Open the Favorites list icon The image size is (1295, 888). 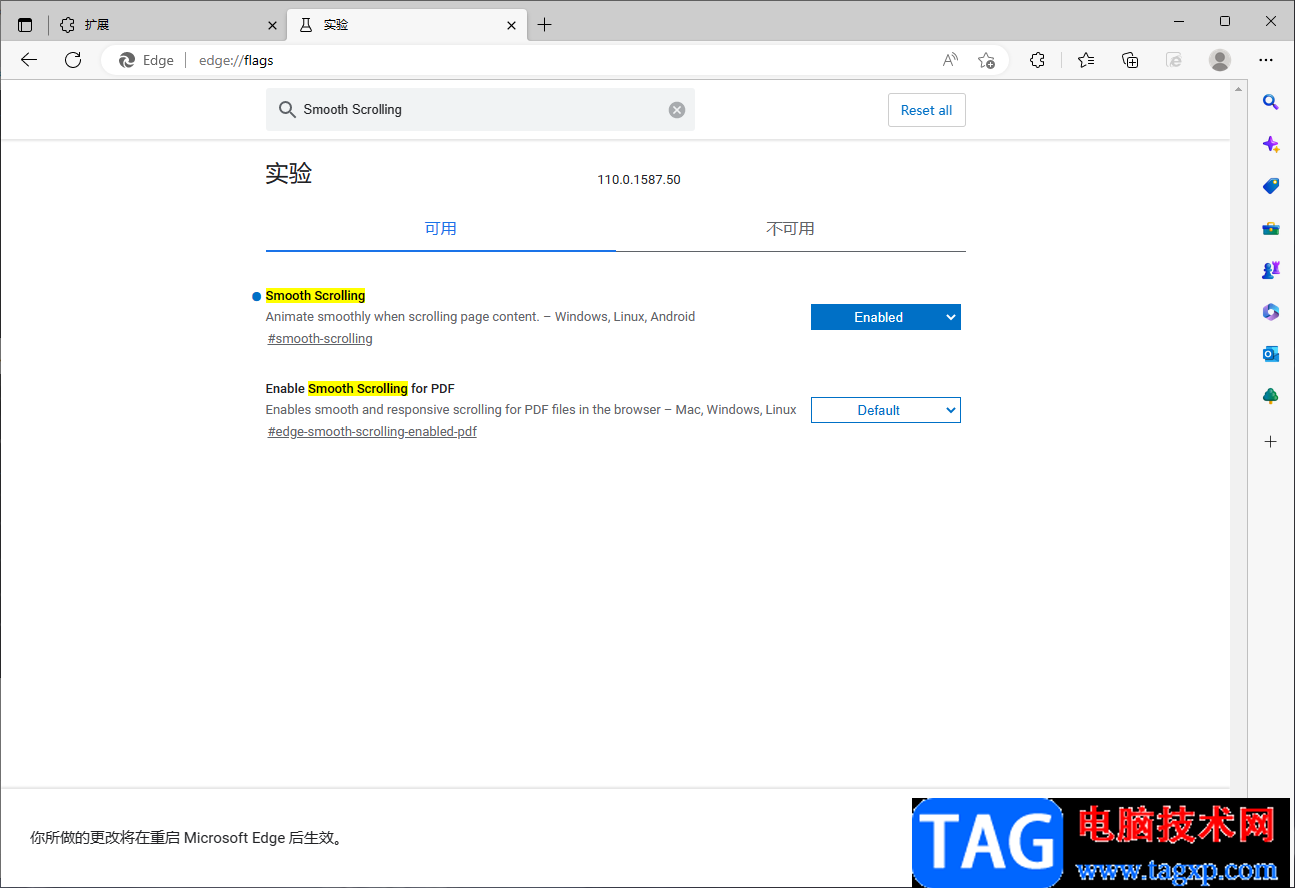pos(1086,60)
